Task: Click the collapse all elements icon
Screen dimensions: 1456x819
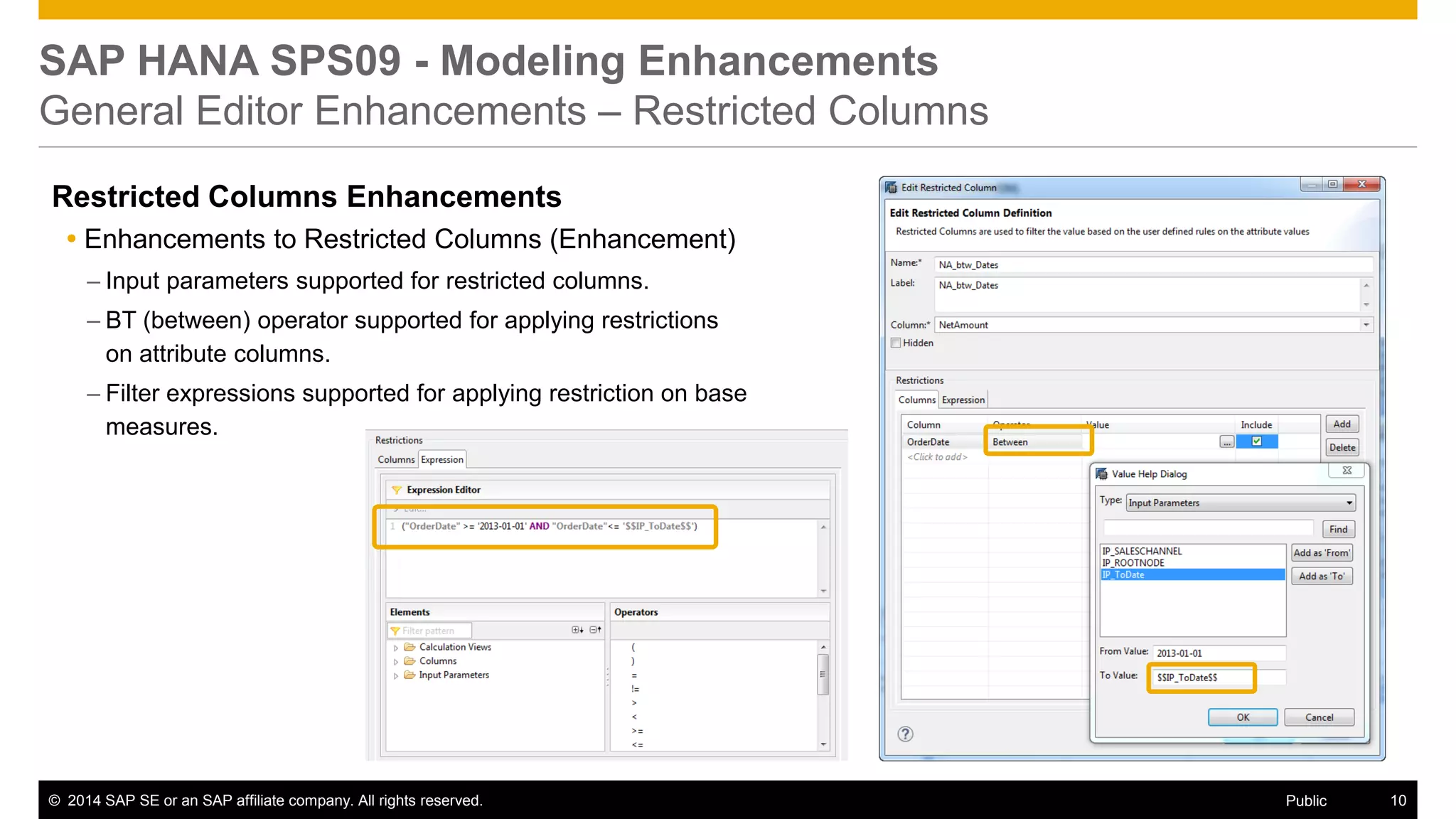Action: point(596,630)
